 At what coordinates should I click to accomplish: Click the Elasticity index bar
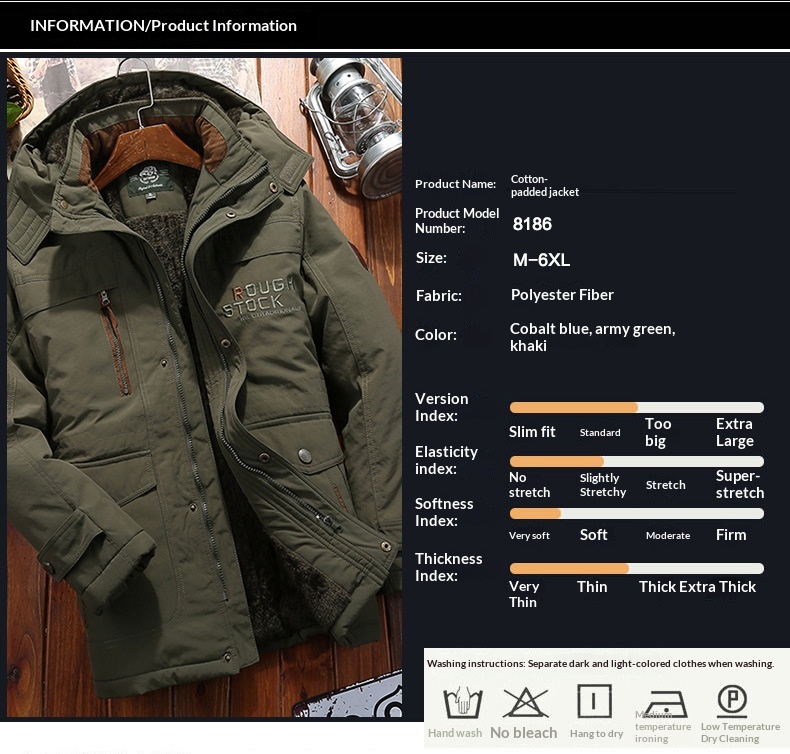636,461
